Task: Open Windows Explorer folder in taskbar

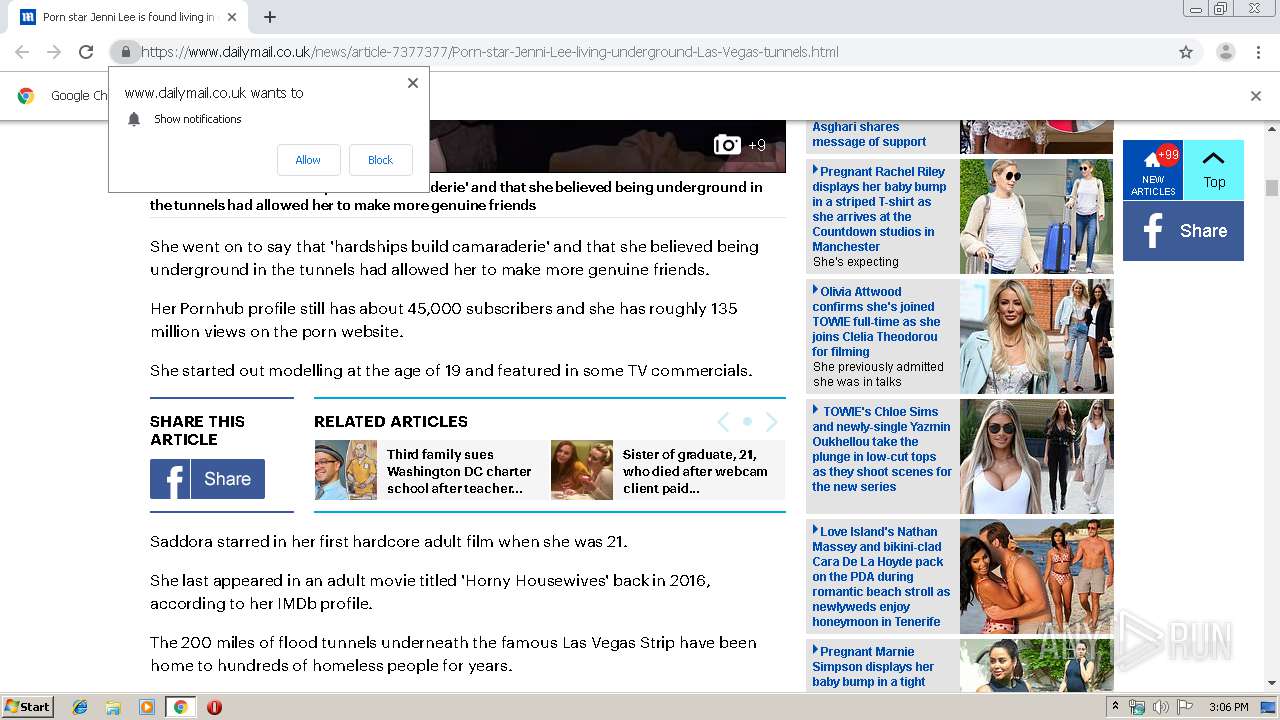Action: (x=113, y=707)
